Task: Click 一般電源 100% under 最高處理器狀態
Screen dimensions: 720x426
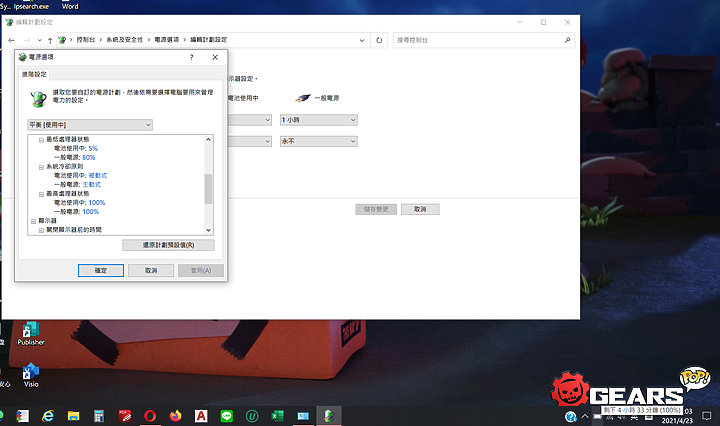Action: (x=90, y=212)
